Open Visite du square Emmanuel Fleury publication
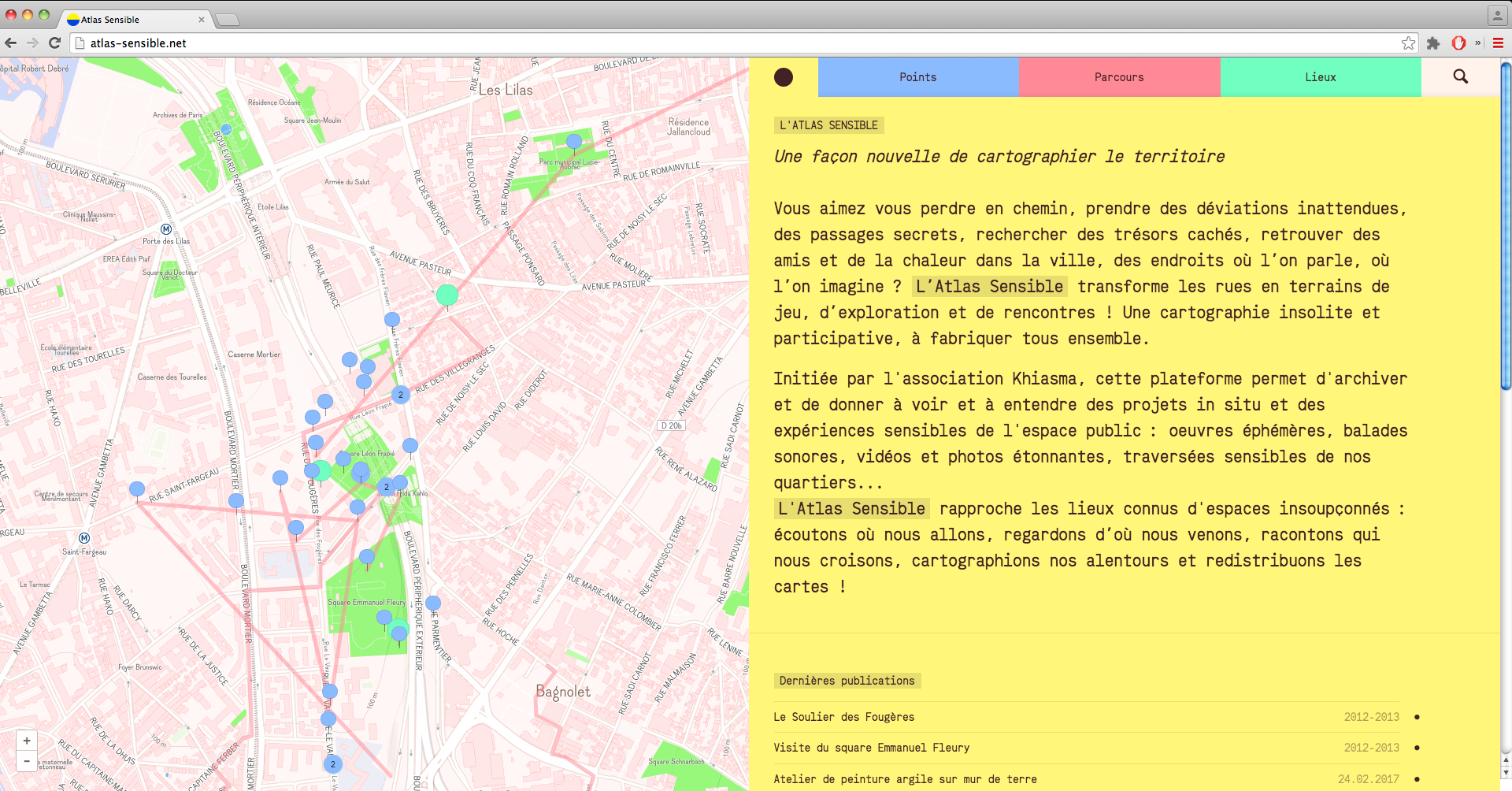 (x=871, y=748)
